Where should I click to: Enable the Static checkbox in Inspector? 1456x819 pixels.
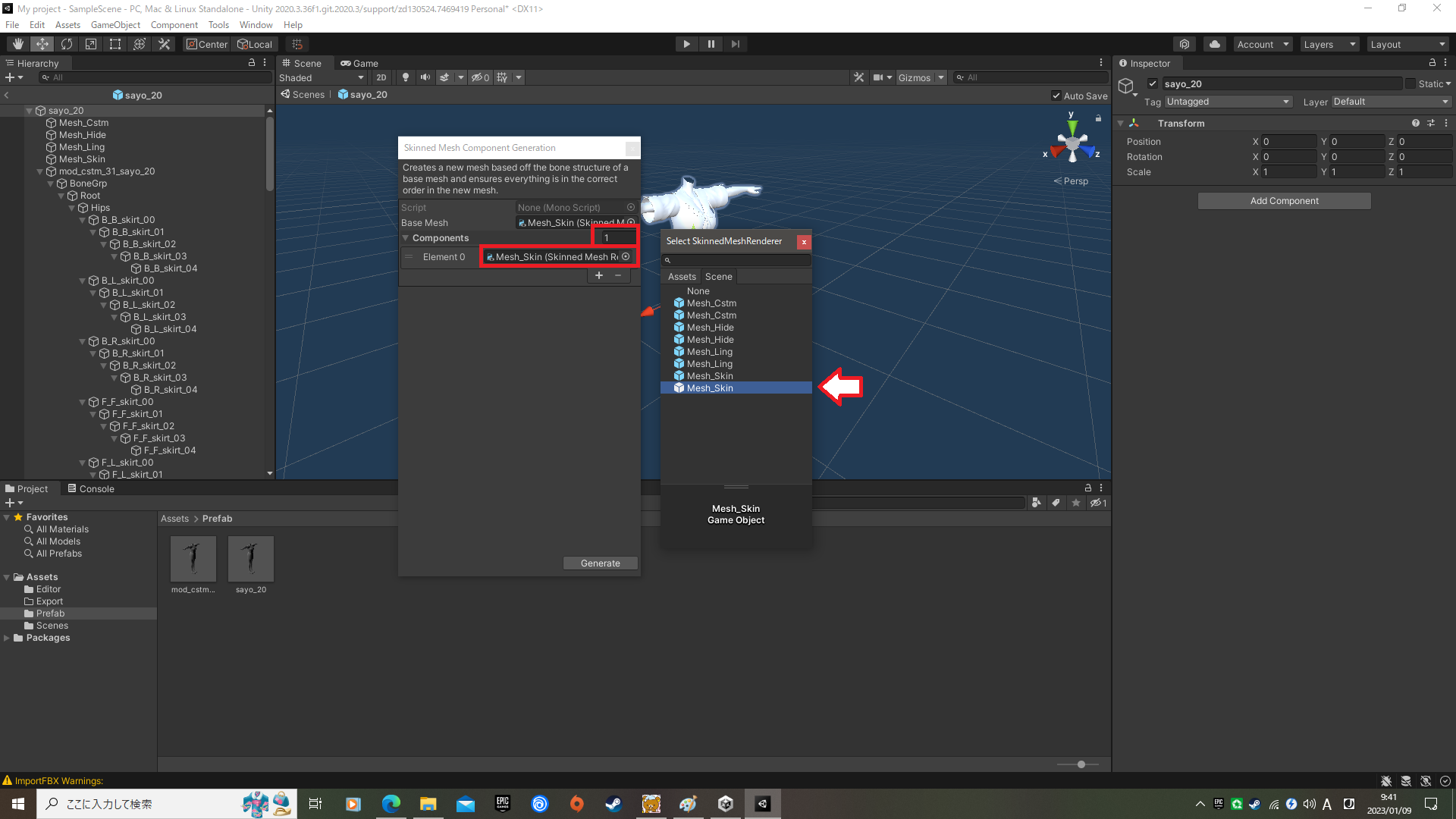pyautogui.click(x=1410, y=83)
